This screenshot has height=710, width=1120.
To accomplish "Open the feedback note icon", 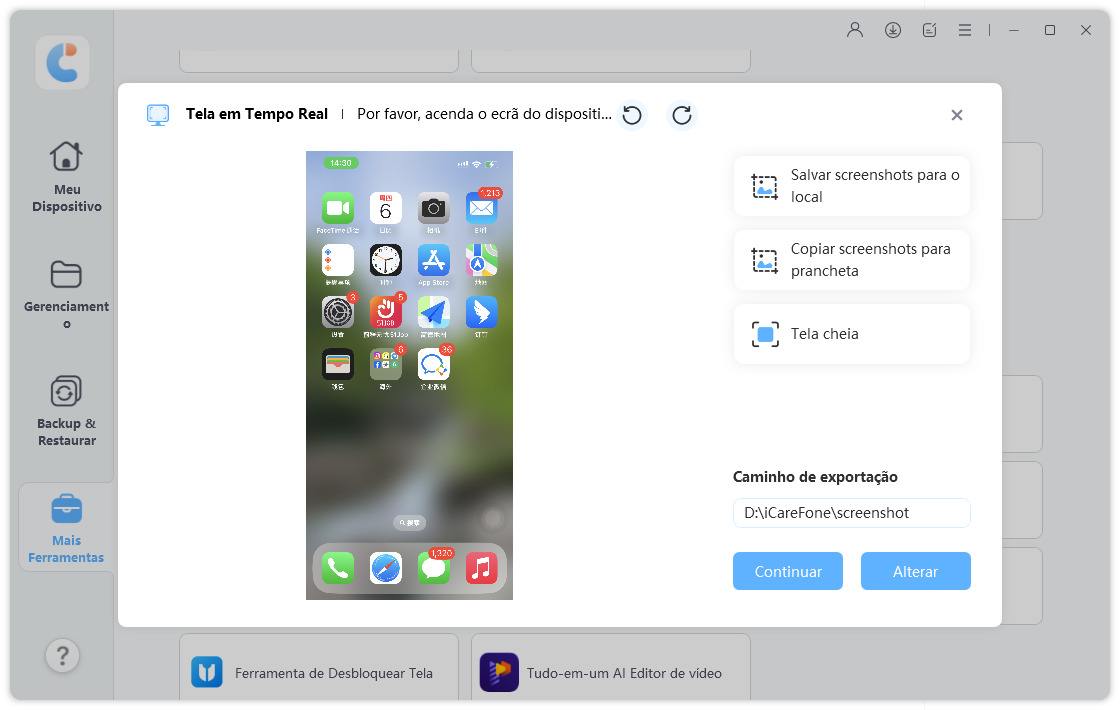I will pos(930,30).
